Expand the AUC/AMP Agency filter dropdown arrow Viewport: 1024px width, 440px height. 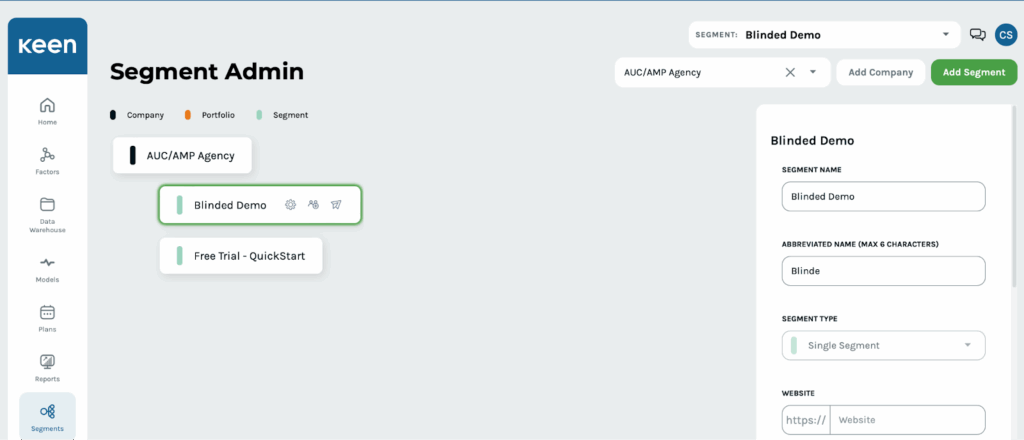click(813, 72)
